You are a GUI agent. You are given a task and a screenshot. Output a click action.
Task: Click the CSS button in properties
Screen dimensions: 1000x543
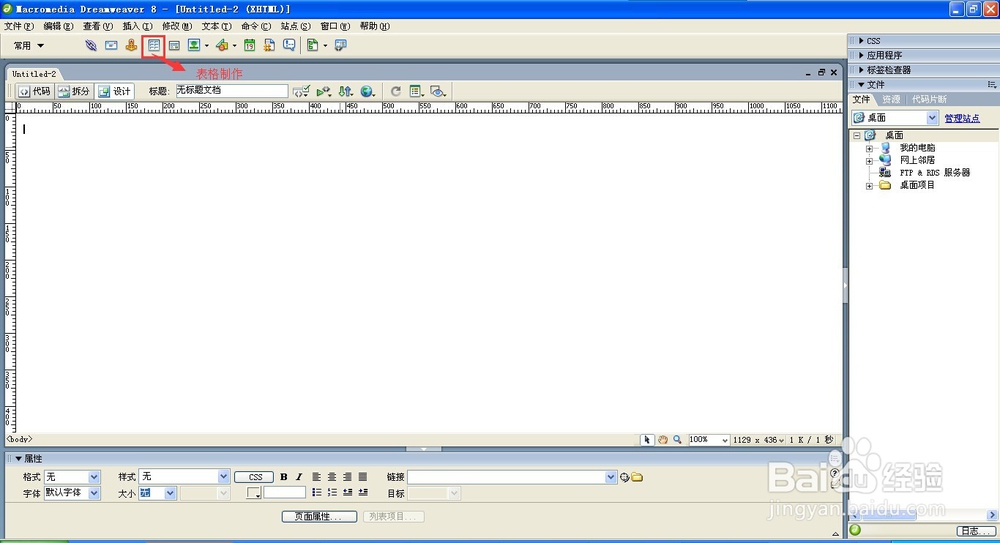click(254, 477)
